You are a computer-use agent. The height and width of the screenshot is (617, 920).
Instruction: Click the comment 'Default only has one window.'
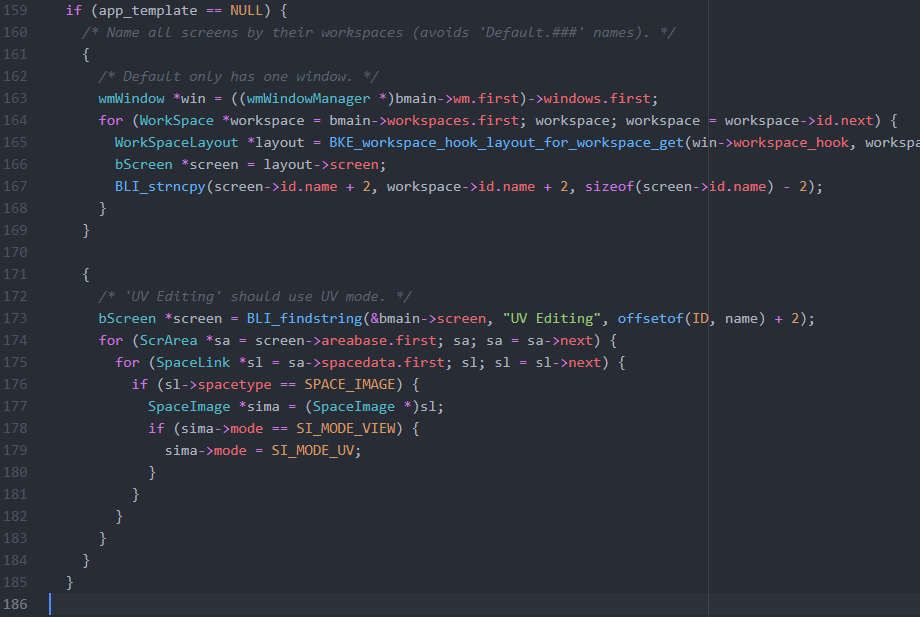pos(238,77)
